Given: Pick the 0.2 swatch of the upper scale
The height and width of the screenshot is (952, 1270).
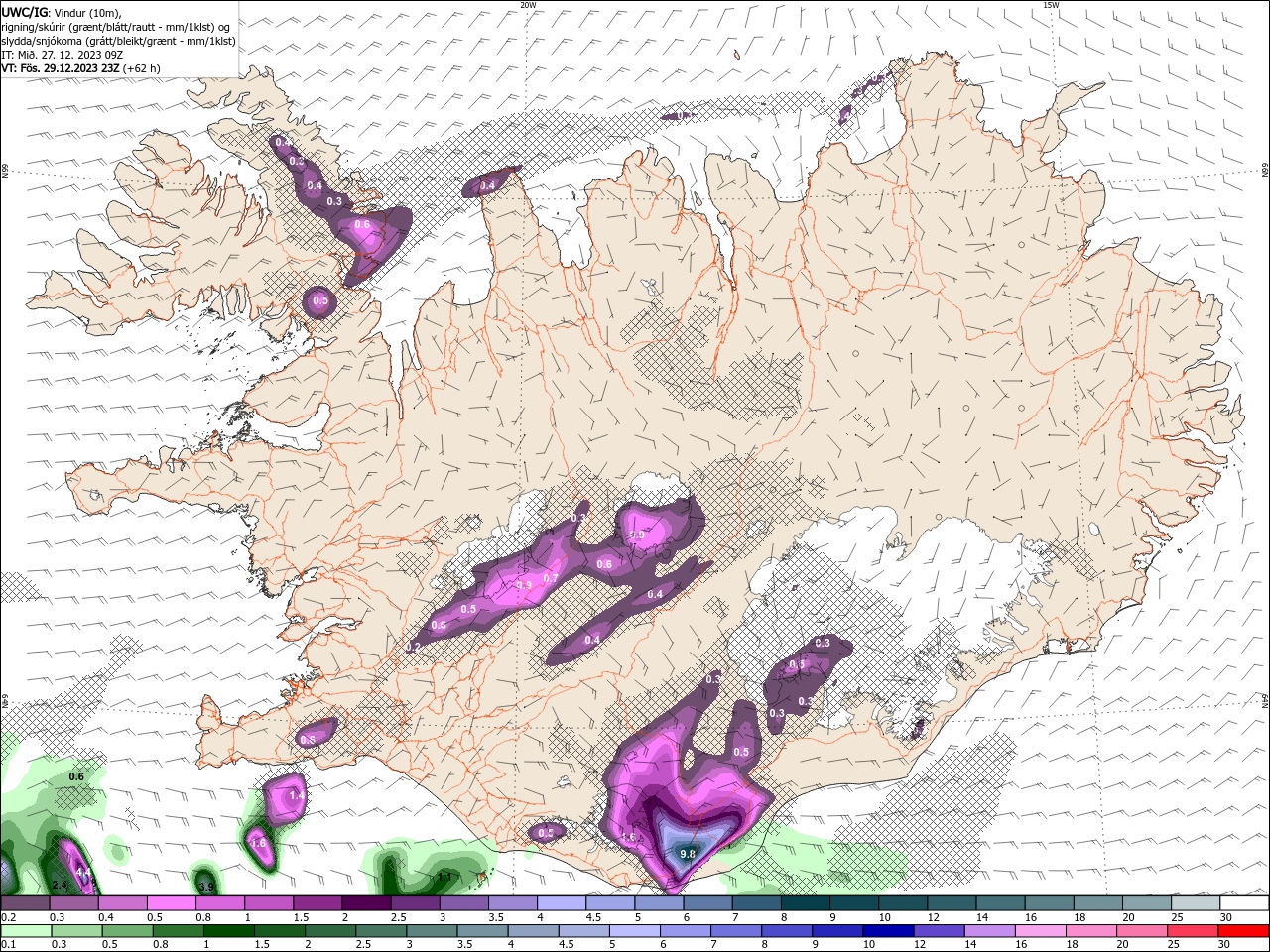Looking at the screenshot, I should pyautogui.click(x=25, y=903).
